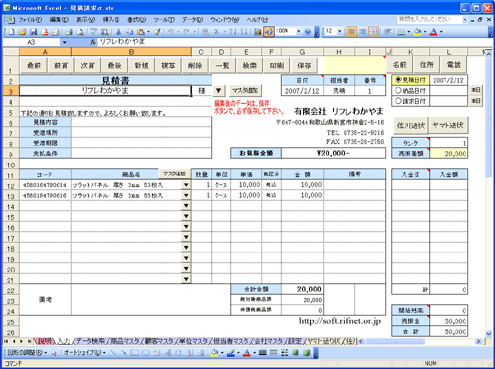Click the Format Painter brush icon
The height and width of the screenshot is (369, 495).
pos(157,32)
